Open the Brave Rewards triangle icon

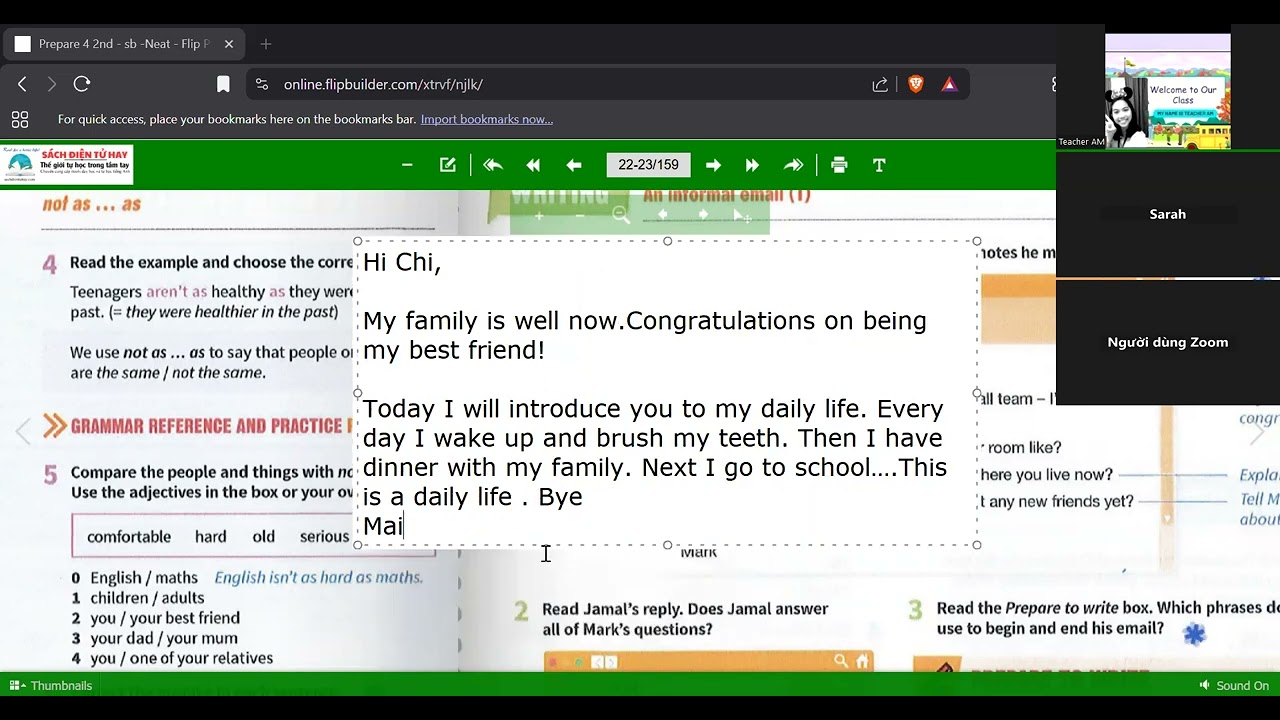949,84
